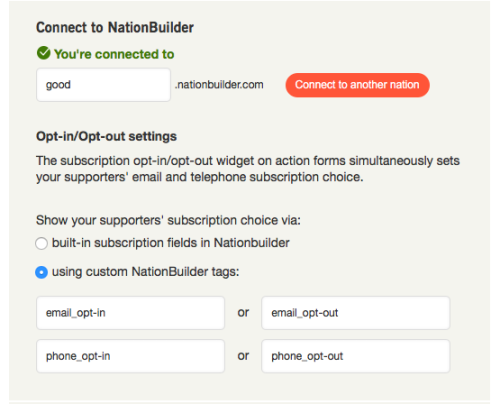Click the or text between phone fields
This screenshot has height=404, width=500.
pyautogui.click(x=243, y=356)
